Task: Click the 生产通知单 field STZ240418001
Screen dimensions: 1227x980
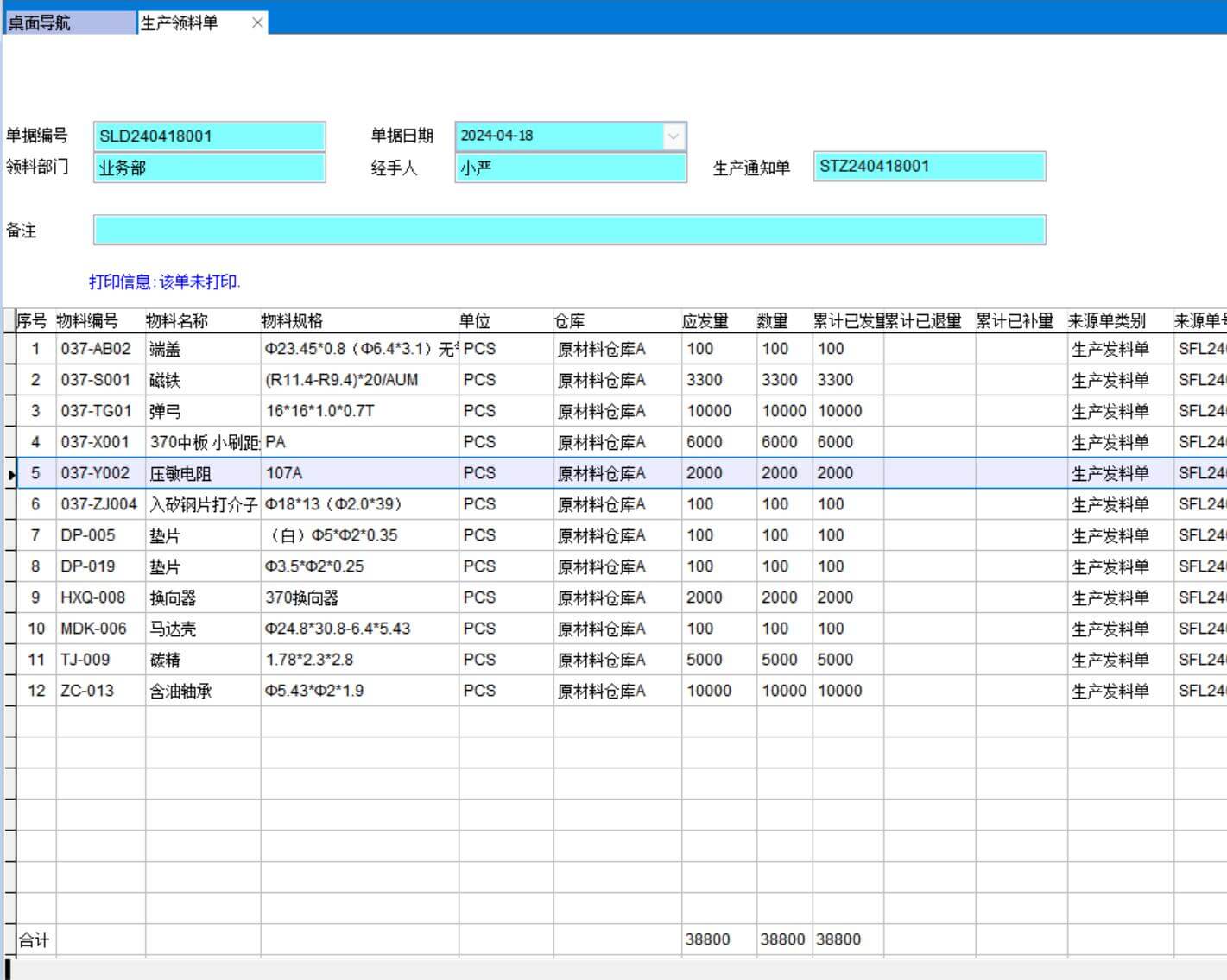Action: (928, 167)
